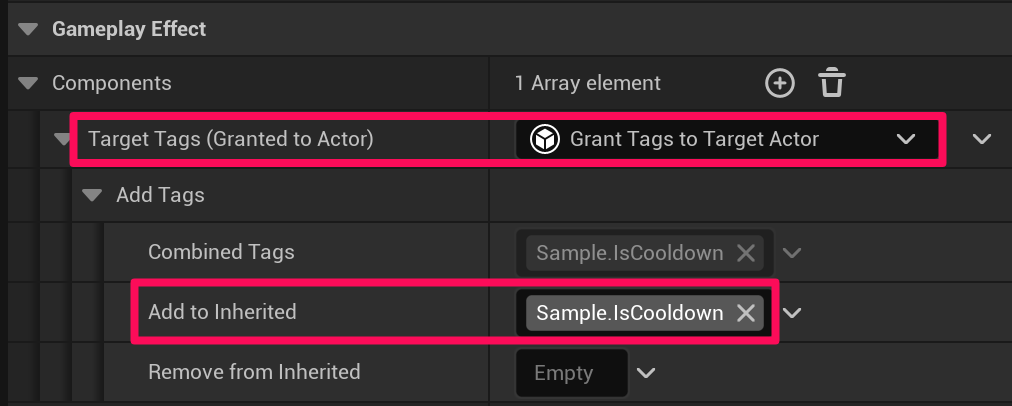Remove Sample.IsCooldown tag from Add to Inherited

[745, 313]
